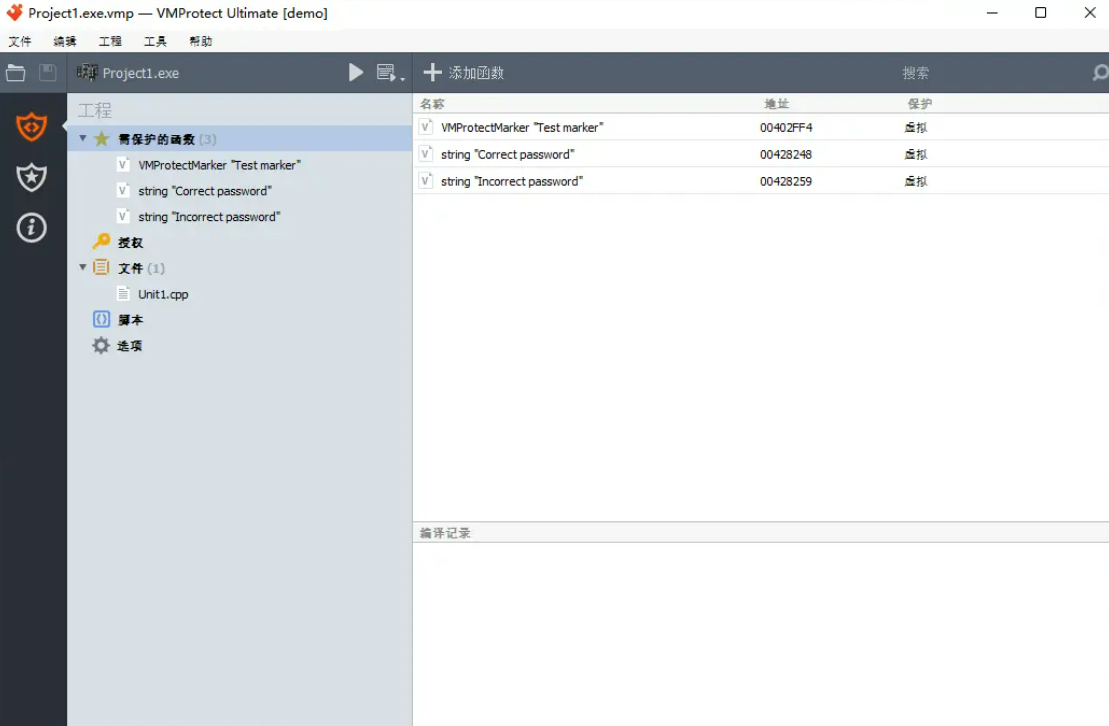Select 需保护的函数 (3) tree item

tap(240, 139)
